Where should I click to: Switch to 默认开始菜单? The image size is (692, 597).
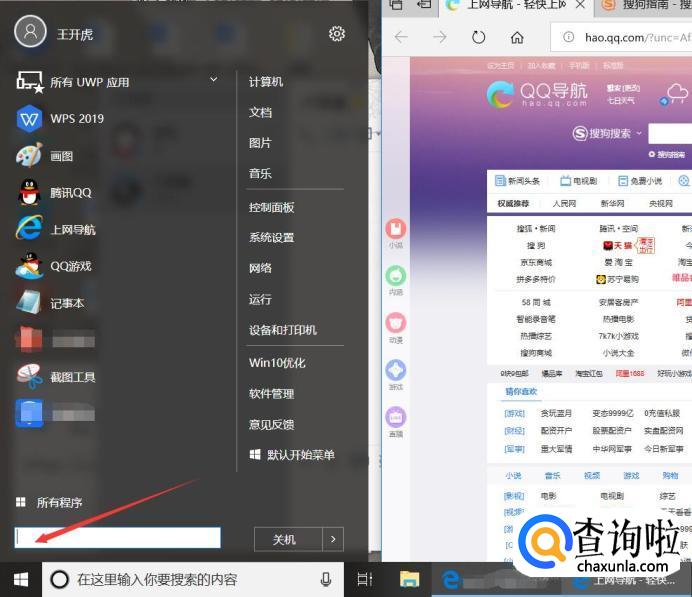pyautogui.click(x=292, y=455)
